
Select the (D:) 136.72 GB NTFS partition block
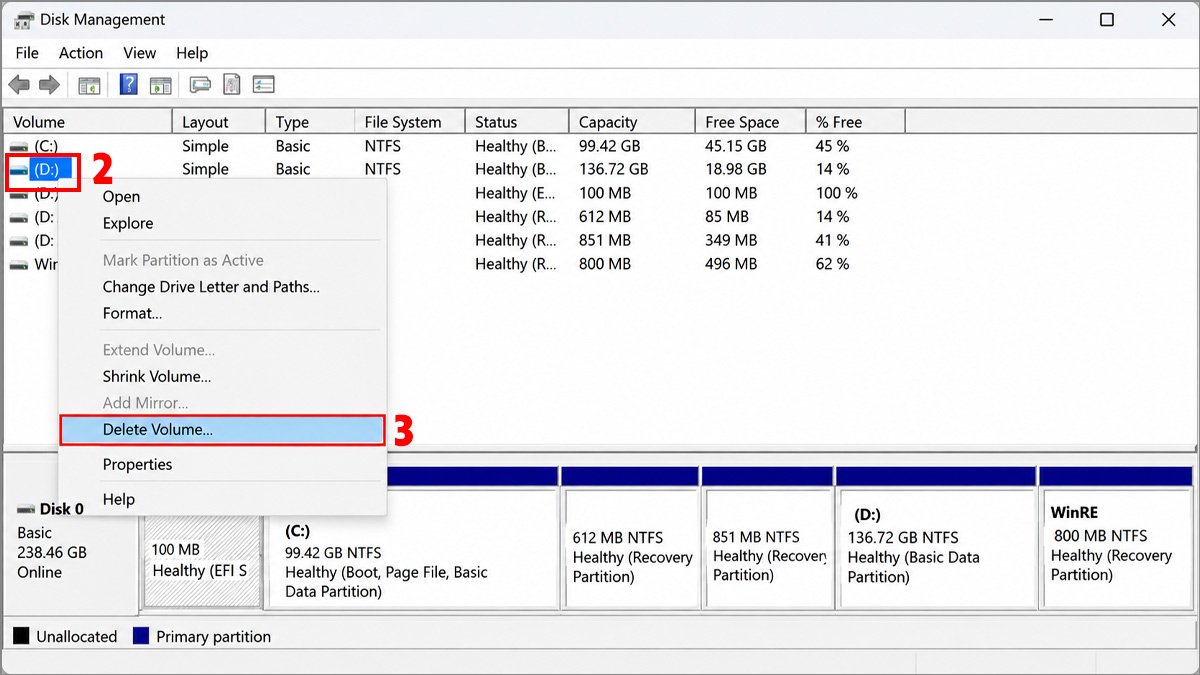(x=936, y=548)
